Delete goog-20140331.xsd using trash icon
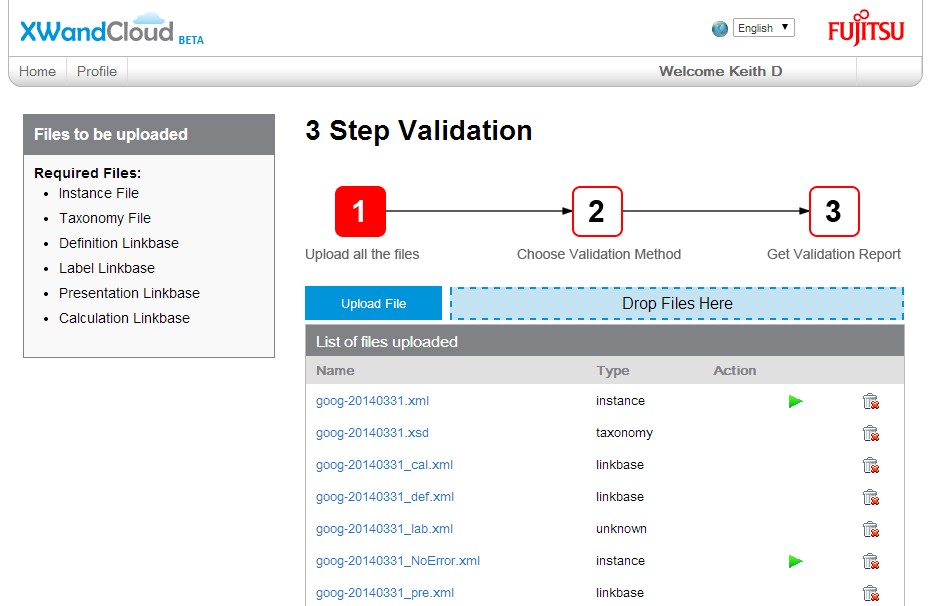The height and width of the screenshot is (606, 929). (x=870, y=433)
